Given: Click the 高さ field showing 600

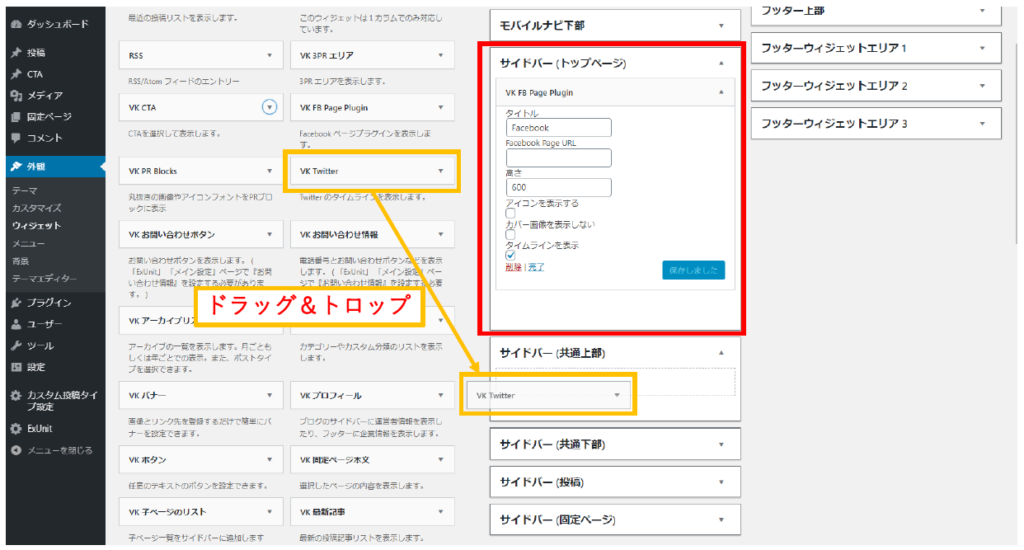Looking at the screenshot, I should tap(559, 187).
